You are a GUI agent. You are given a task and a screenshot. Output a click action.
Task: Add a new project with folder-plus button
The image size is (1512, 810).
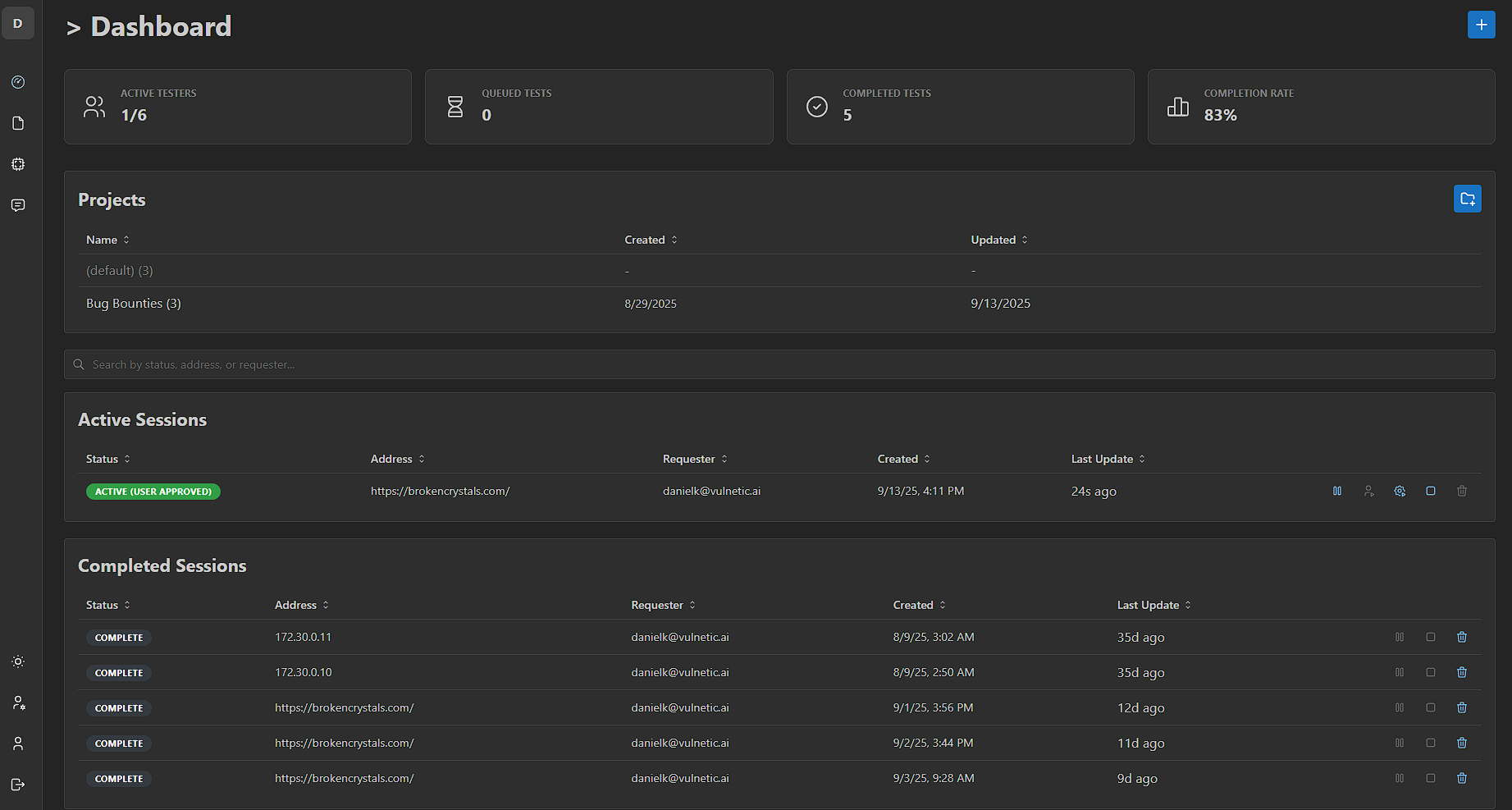pyautogui.click(x=1467, y=199)
